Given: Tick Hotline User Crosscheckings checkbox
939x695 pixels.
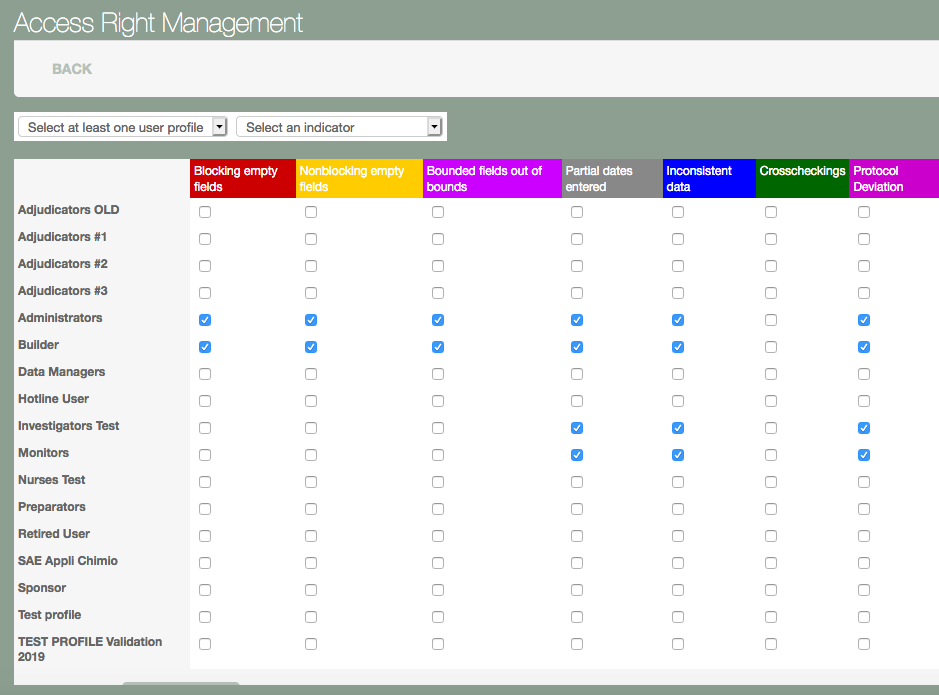Looking at the screenshot, I should pos(771,401).
